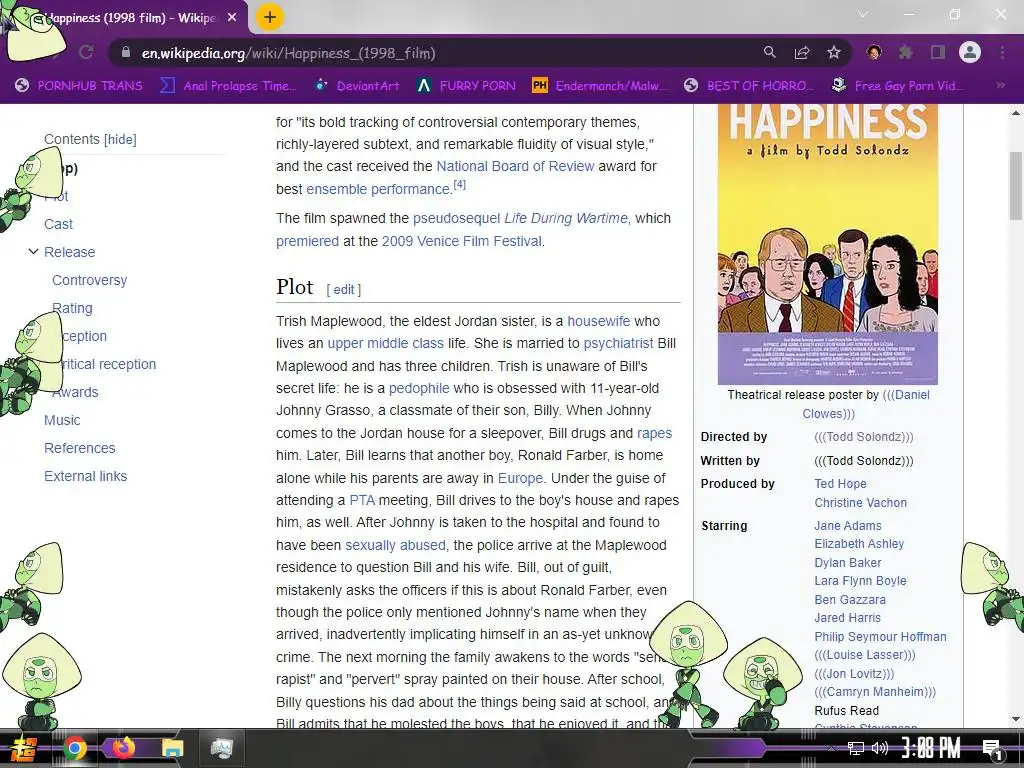Screen dimensions: 1024x768
Task: Open the Ben Gazzara link
Action: click(x=850, y=600)
